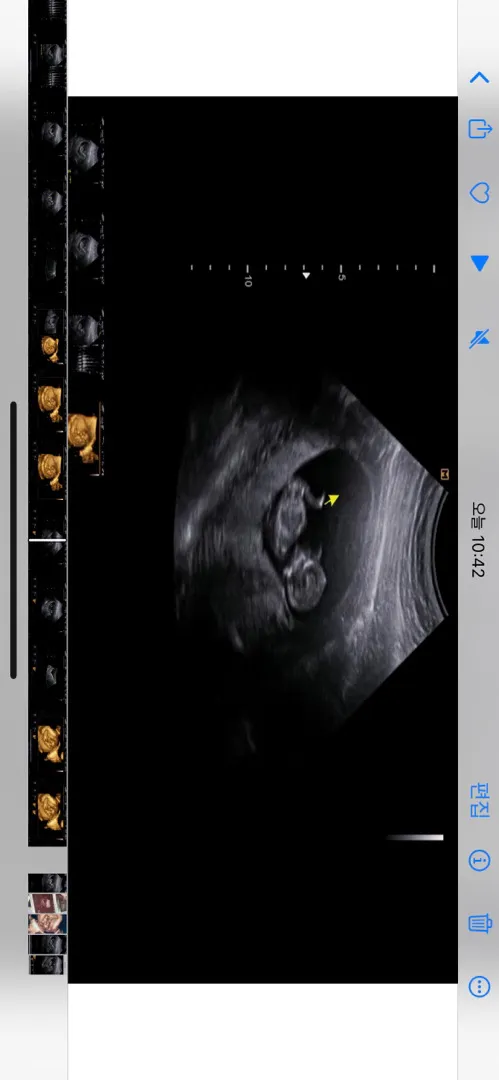The width and height of the screenshot is (499, 1080).
Task: Select the last ultrasound thumbnail in the photo strip
Action: click(x=48, y=964)
